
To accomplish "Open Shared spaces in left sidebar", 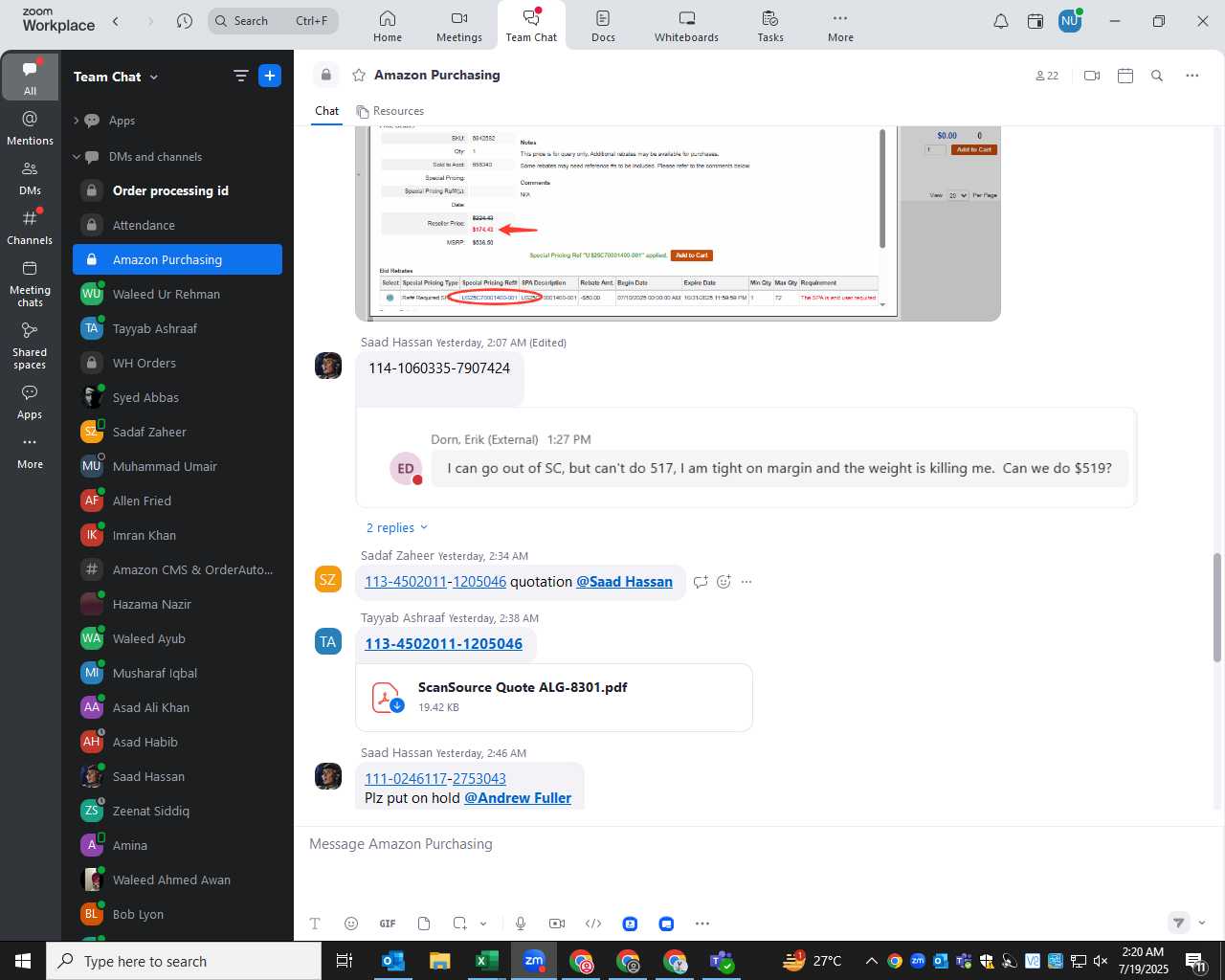I will [30, 345].
